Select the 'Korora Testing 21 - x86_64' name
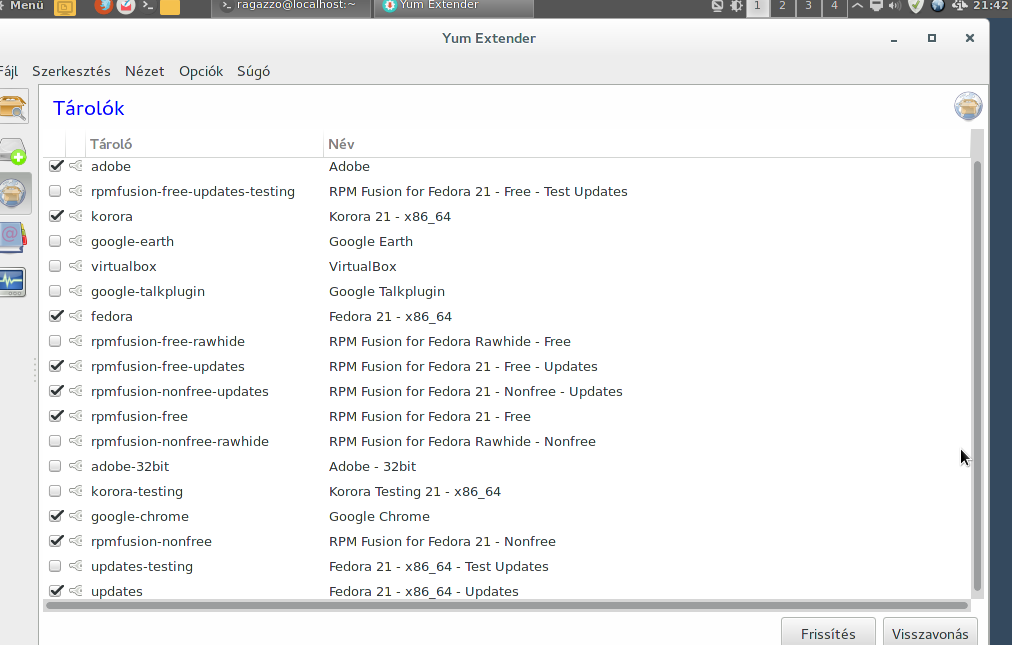The height and width of the screenshot is (645, 1012). tap(414, 491)
